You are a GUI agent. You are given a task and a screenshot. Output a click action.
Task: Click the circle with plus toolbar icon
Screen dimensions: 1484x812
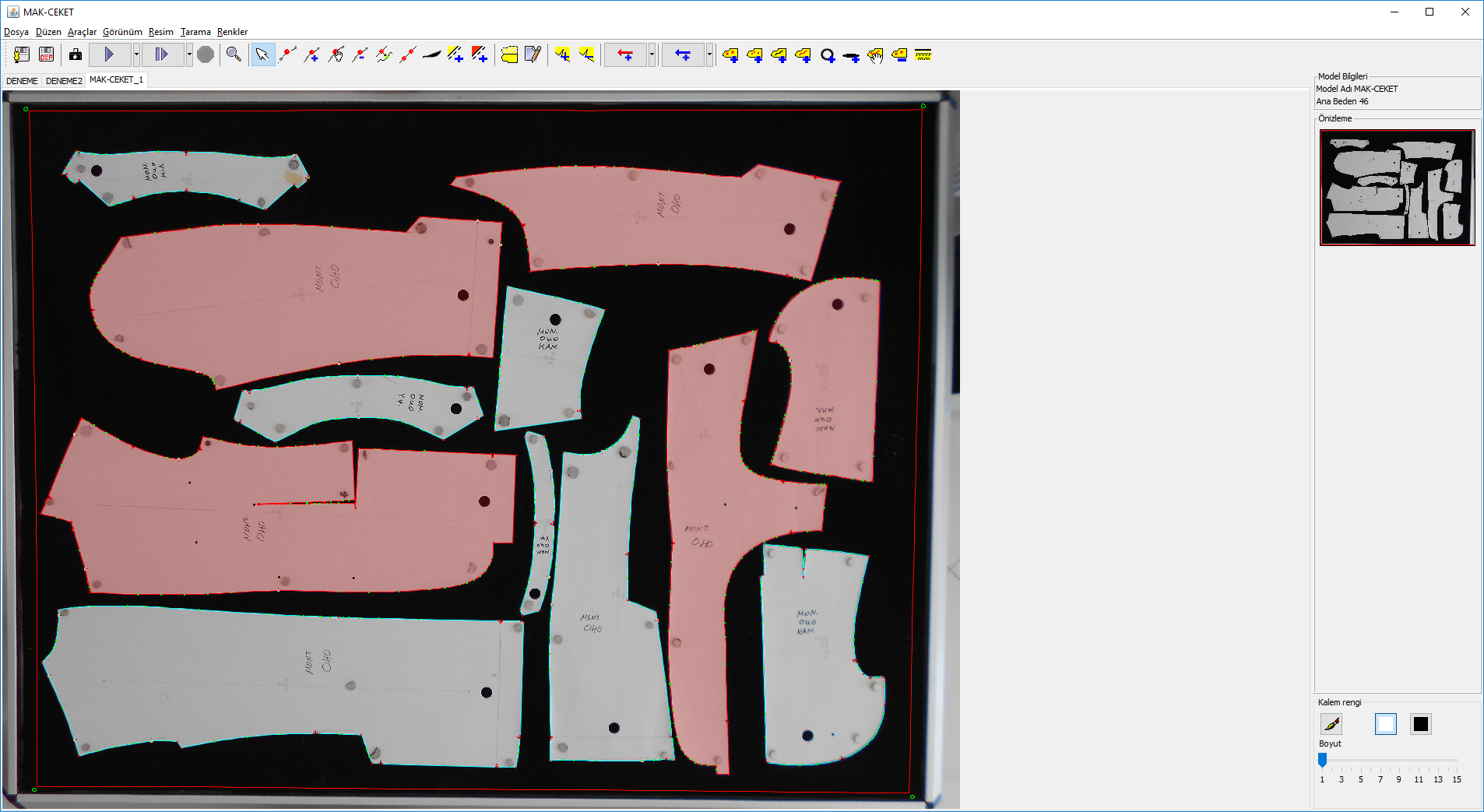(x=828, y=55)
